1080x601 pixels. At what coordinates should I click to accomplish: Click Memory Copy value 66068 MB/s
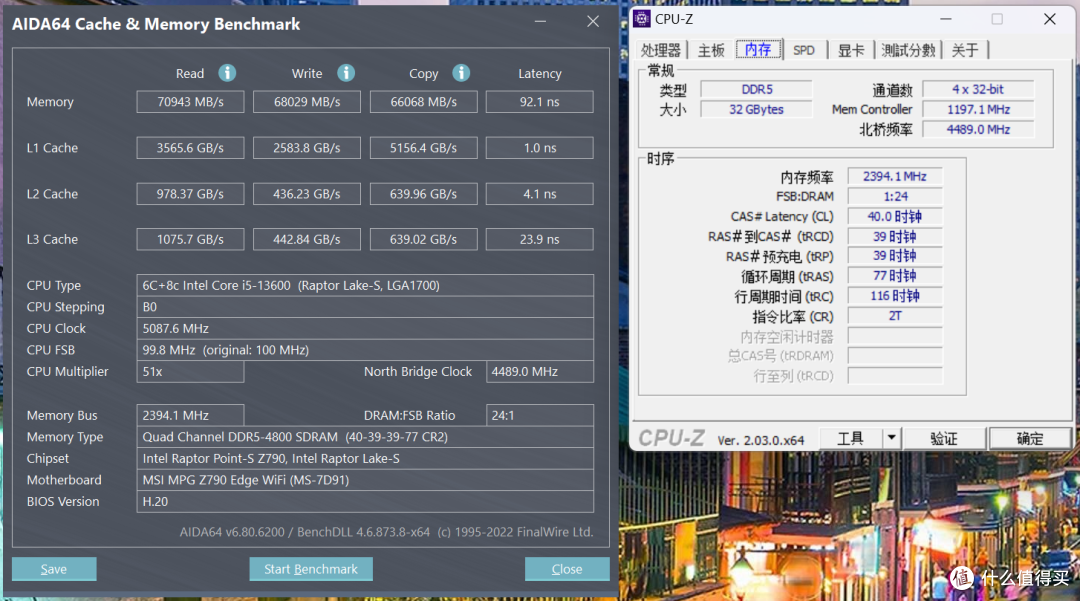(x=424, y=102)
